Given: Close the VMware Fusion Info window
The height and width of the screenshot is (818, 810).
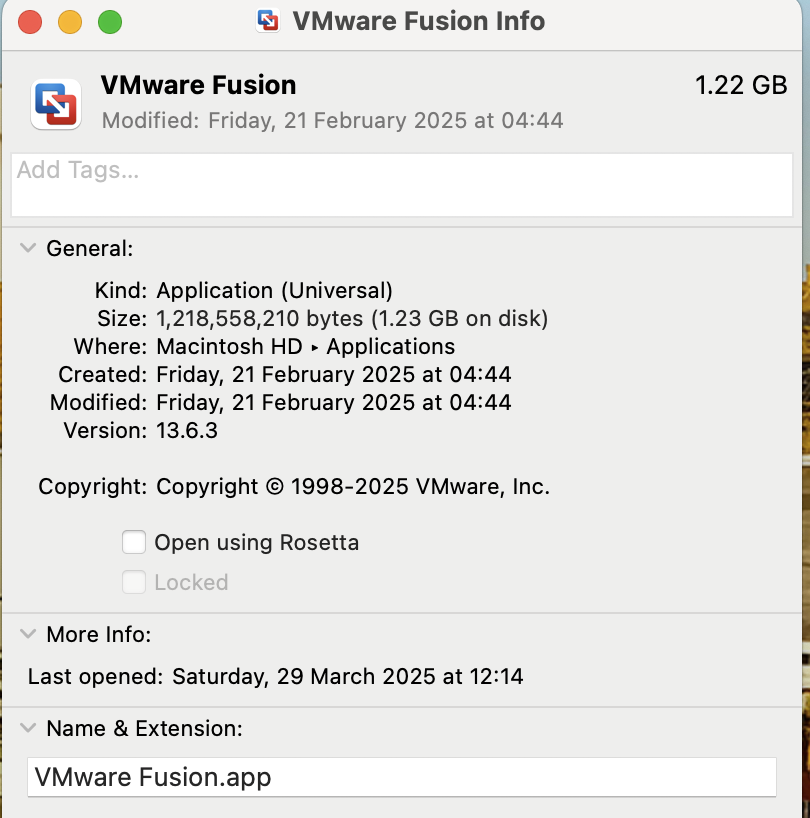Looking at the screenshot, I should tap(30, 21).
